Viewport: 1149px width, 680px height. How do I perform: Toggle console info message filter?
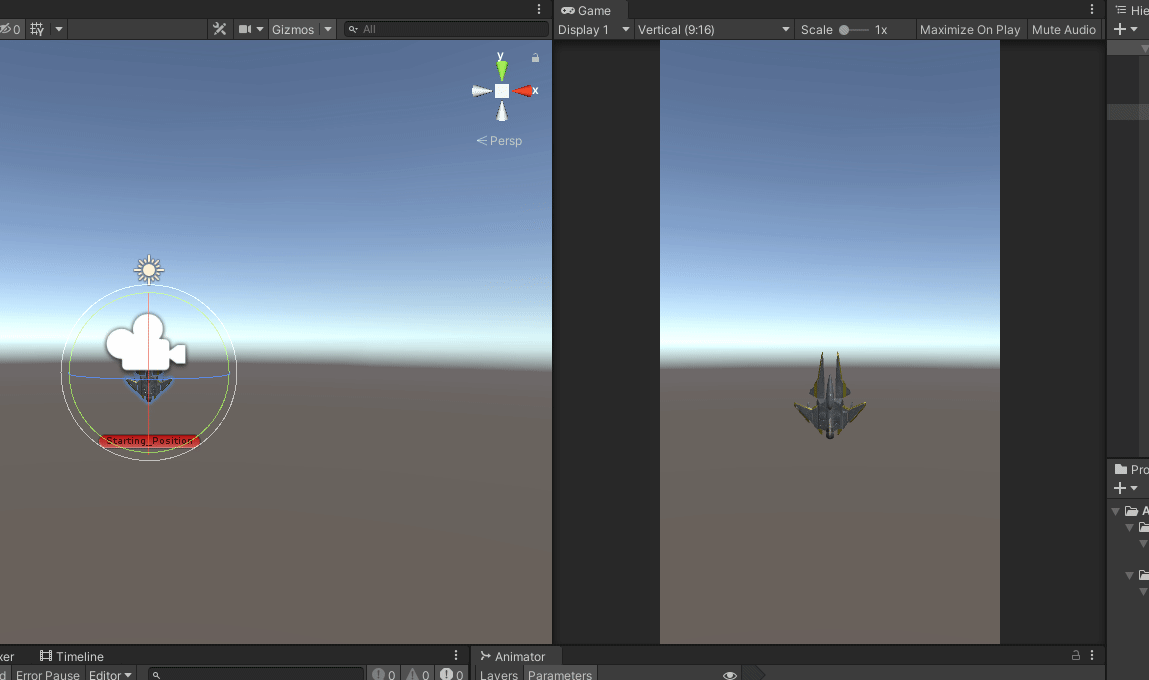tap(383, 675)
